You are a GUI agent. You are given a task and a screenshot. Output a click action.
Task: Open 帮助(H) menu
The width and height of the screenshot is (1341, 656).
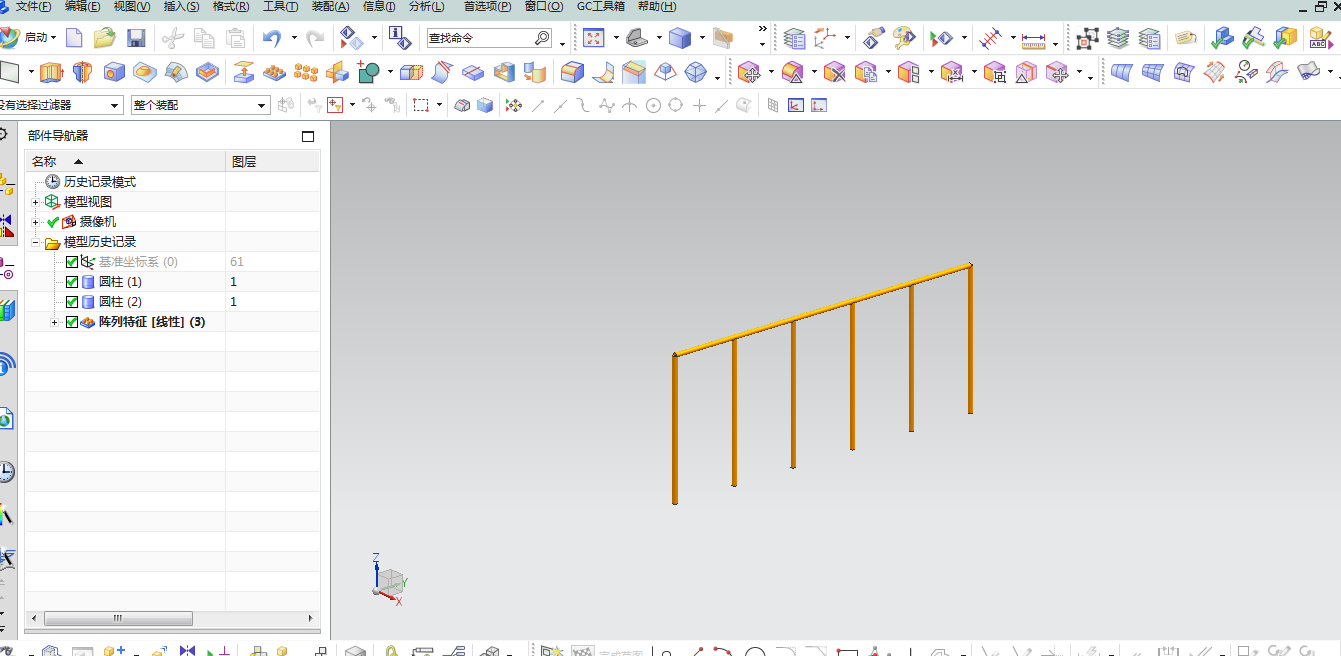point(657,7)
